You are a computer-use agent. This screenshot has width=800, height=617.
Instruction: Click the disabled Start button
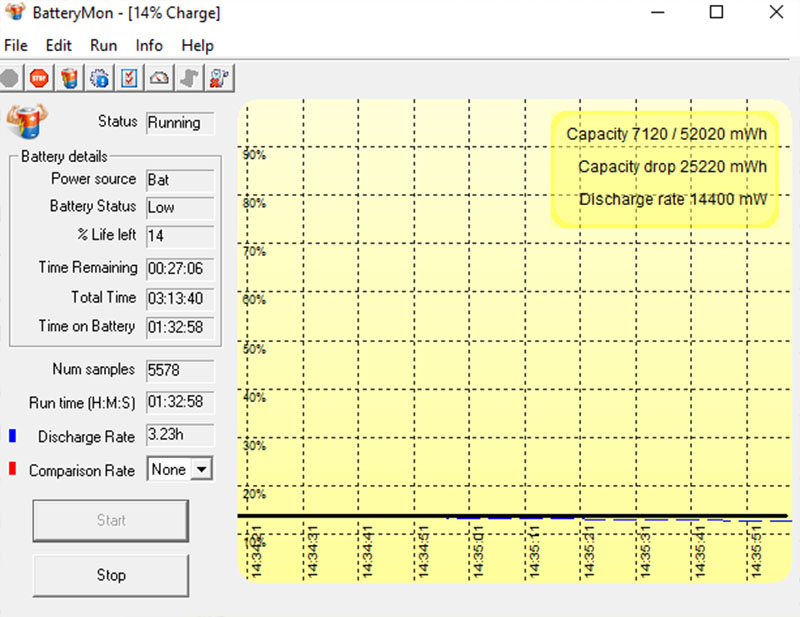pyautogui.click(x=110, y=520)
